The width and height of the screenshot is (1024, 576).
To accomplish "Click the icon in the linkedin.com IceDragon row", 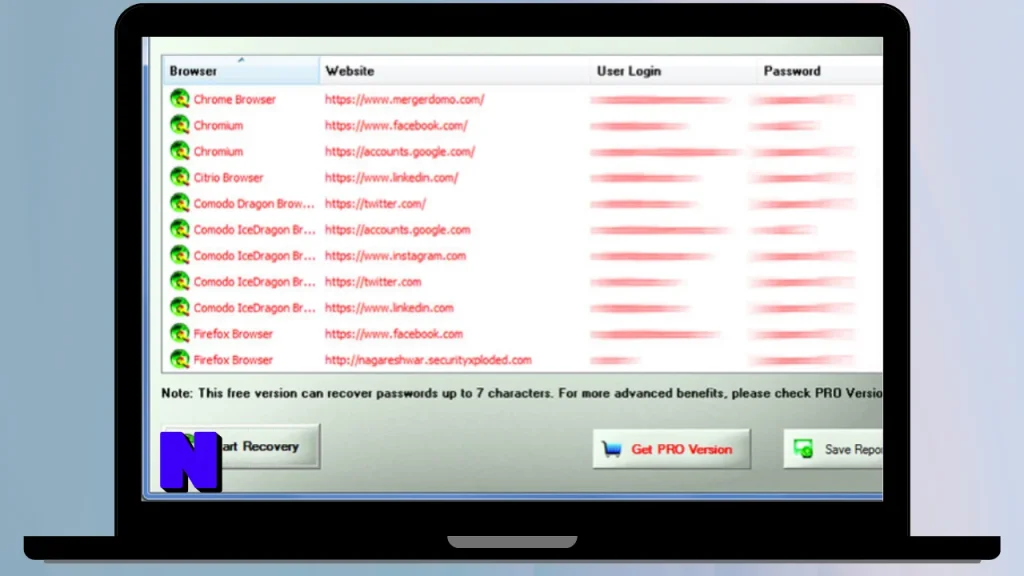I will 180,308.
